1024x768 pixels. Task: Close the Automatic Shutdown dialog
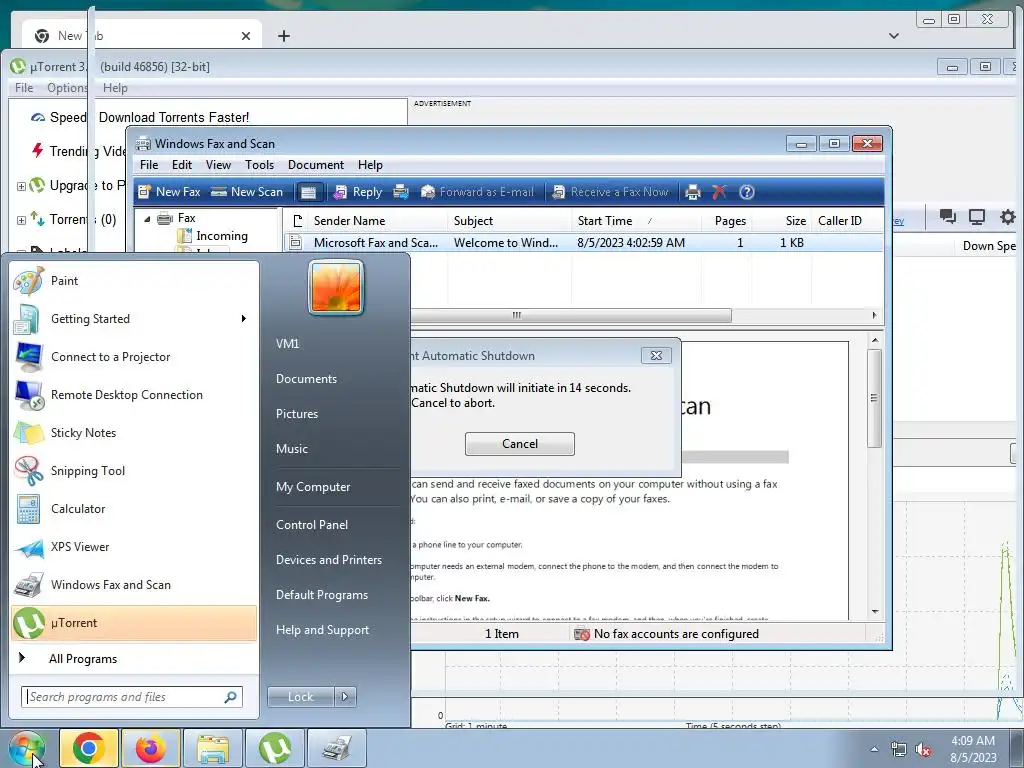[x=656, y=355]
